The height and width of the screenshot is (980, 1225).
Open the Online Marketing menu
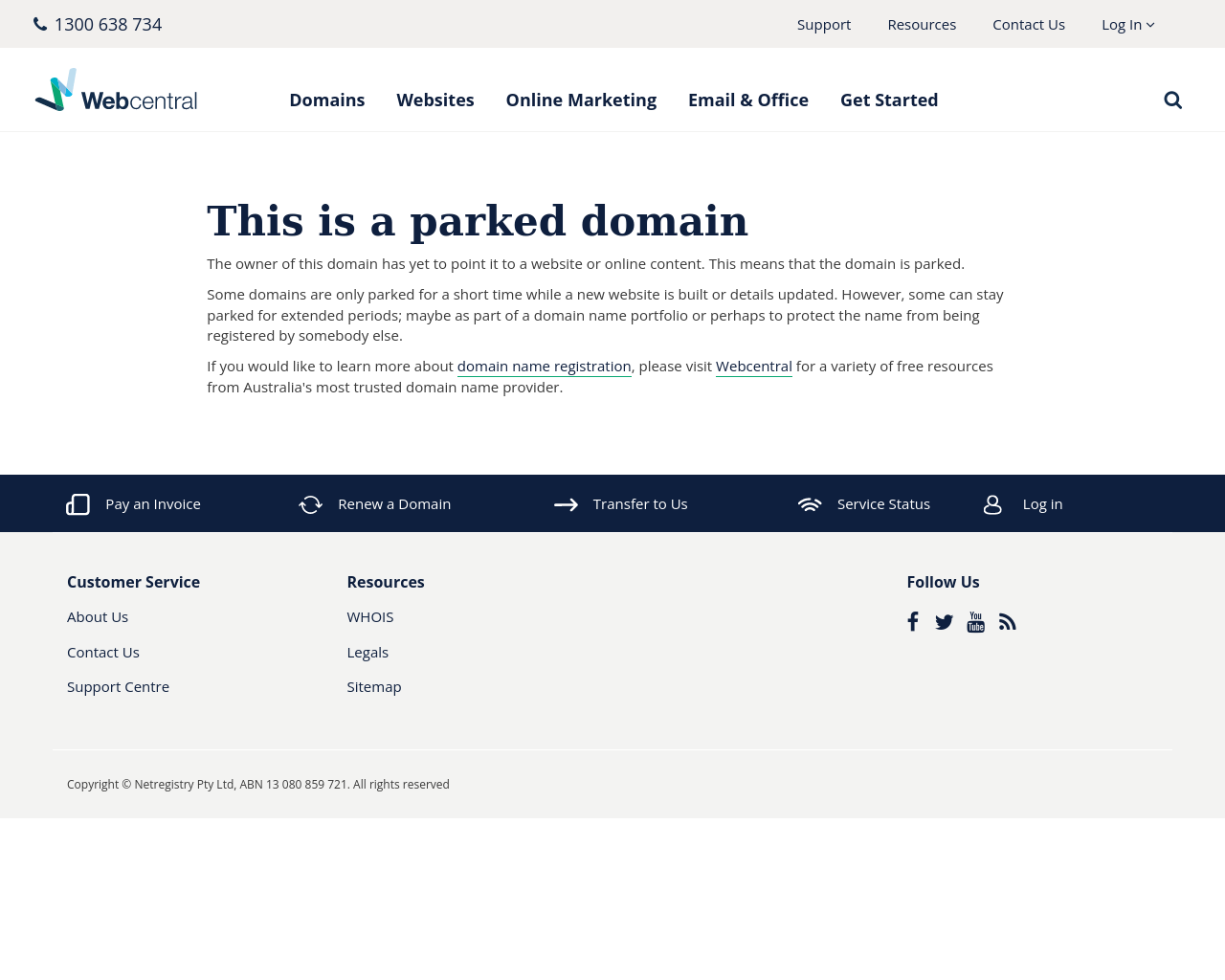pos(581,100)
